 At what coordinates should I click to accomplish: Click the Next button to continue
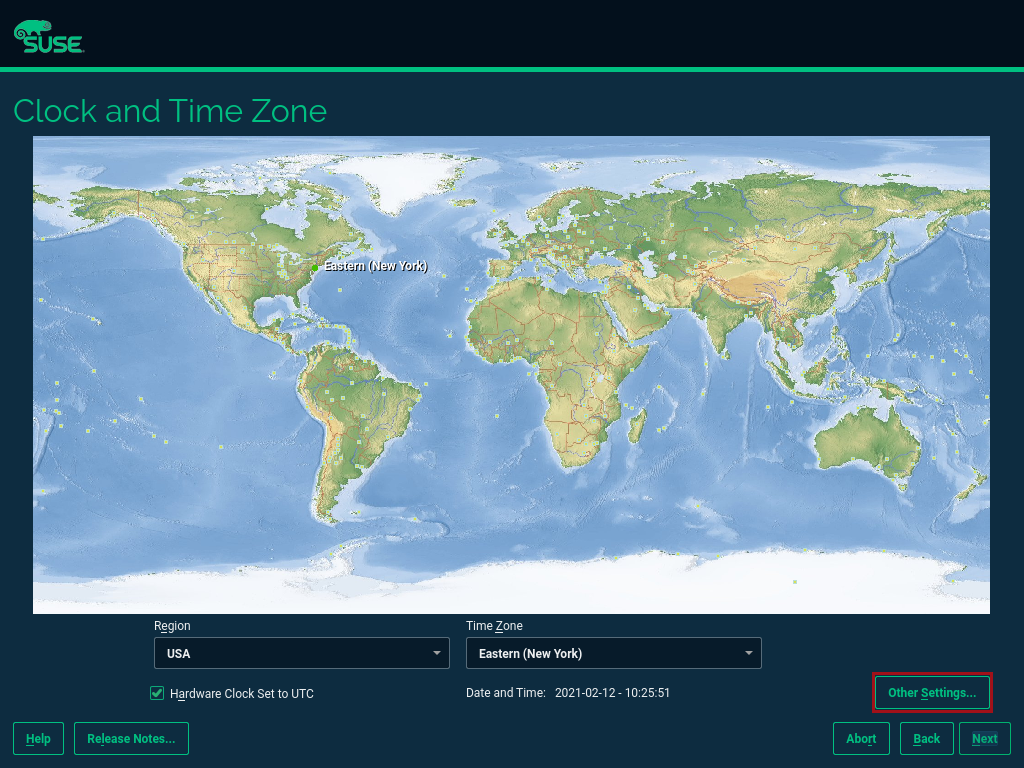[x=984, y=738]
